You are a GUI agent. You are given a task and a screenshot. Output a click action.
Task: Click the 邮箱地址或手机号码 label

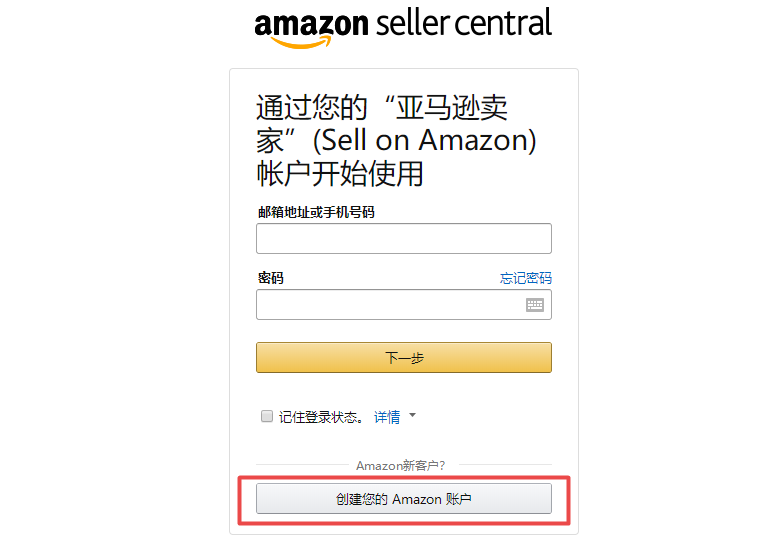point(317,212)
